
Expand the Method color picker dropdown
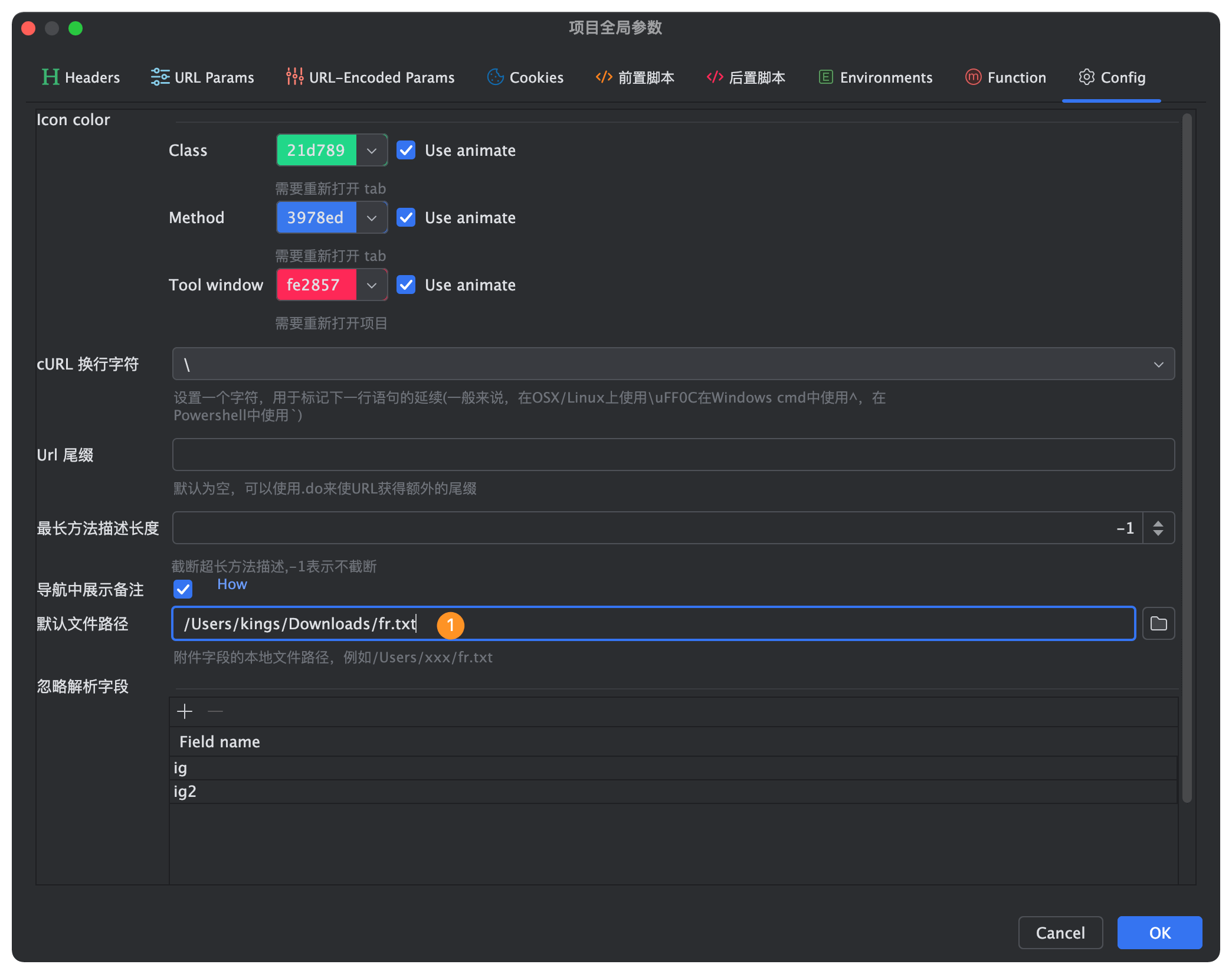tap(371, 218)
